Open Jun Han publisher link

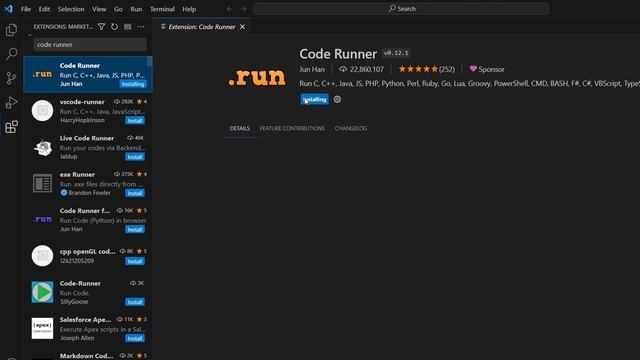click(x=312, y=69)
